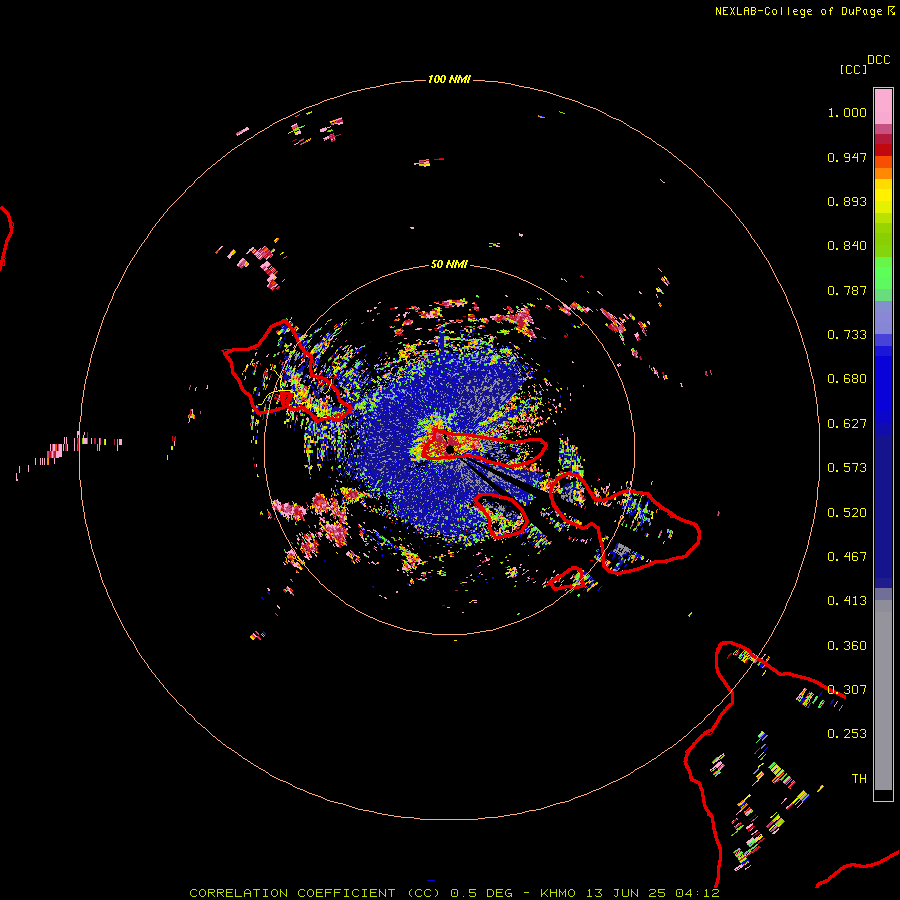
Task: Pick the red swatch near 0.947
Action: [x=883, y=150]
